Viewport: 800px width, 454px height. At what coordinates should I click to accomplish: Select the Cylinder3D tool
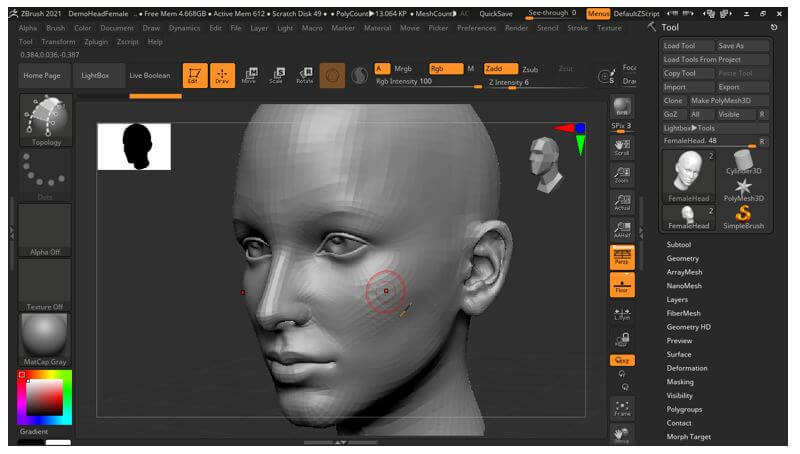pyautogui.click(x=743, y=162)
